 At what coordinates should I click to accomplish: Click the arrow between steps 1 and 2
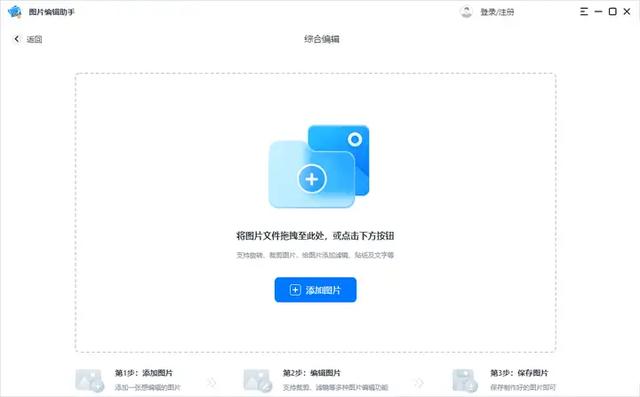[211, 382]
